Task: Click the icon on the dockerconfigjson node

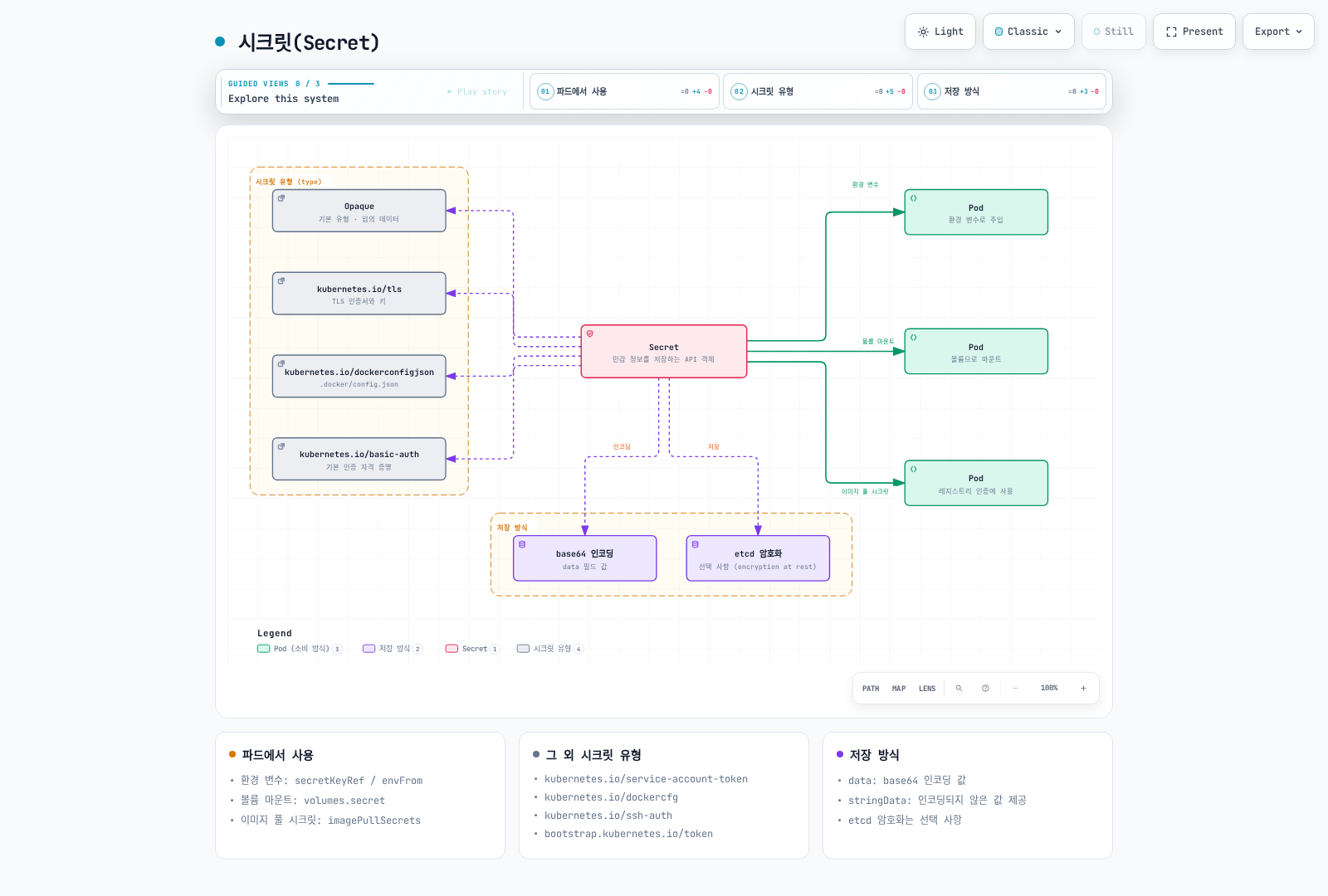Action: coord(281,363)
